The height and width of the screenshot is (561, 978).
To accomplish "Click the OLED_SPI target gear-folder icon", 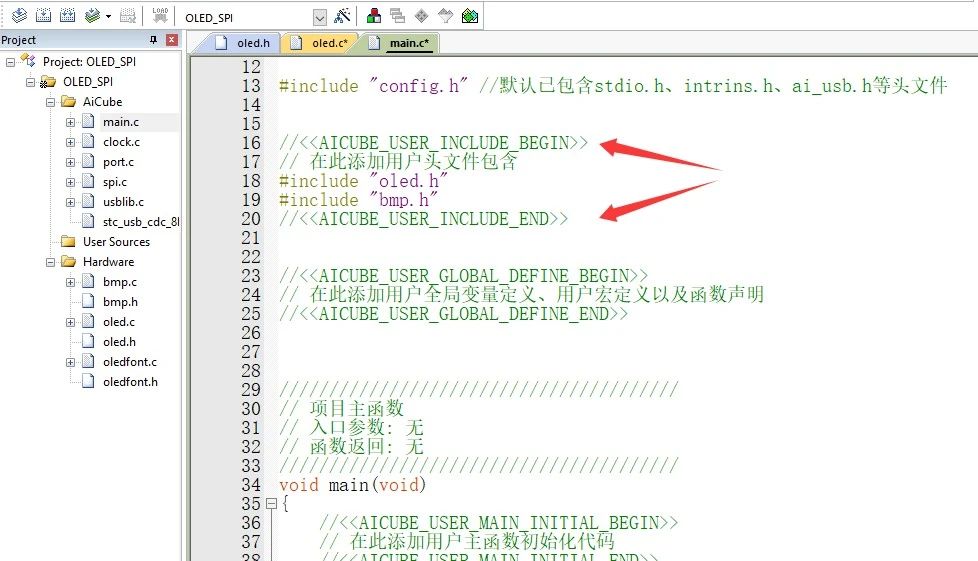I will [48, 82].
